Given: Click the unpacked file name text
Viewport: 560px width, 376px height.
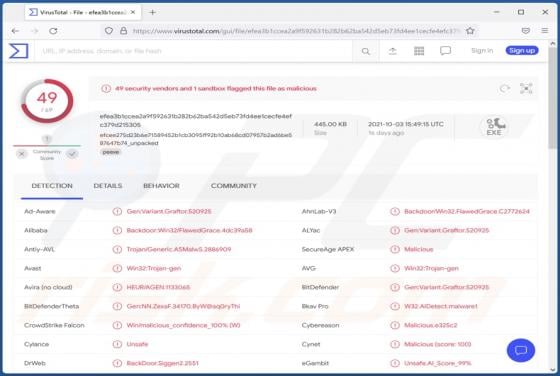Looking at the screenshot, I should [196, 139].
